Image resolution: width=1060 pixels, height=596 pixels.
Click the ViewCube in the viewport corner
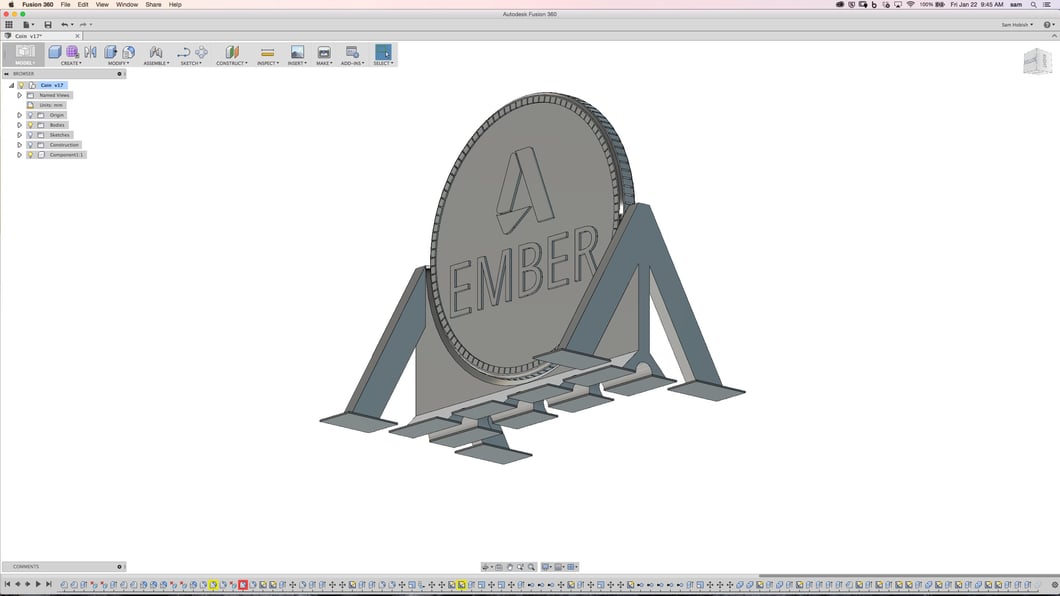coord(1036,62)
